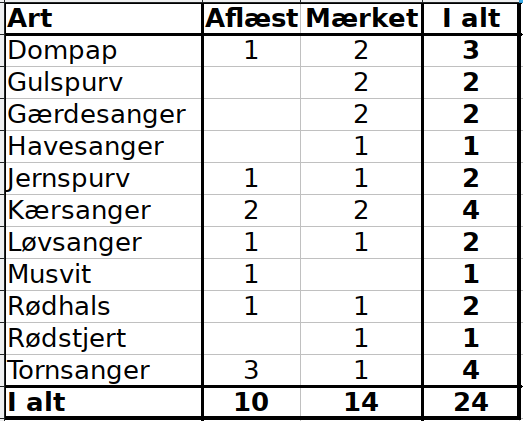This screenshot has width=523, height=421.
Task: Click the empty Musvit Mærket cell
Action: pyautogui.click(x=361, y=275)
